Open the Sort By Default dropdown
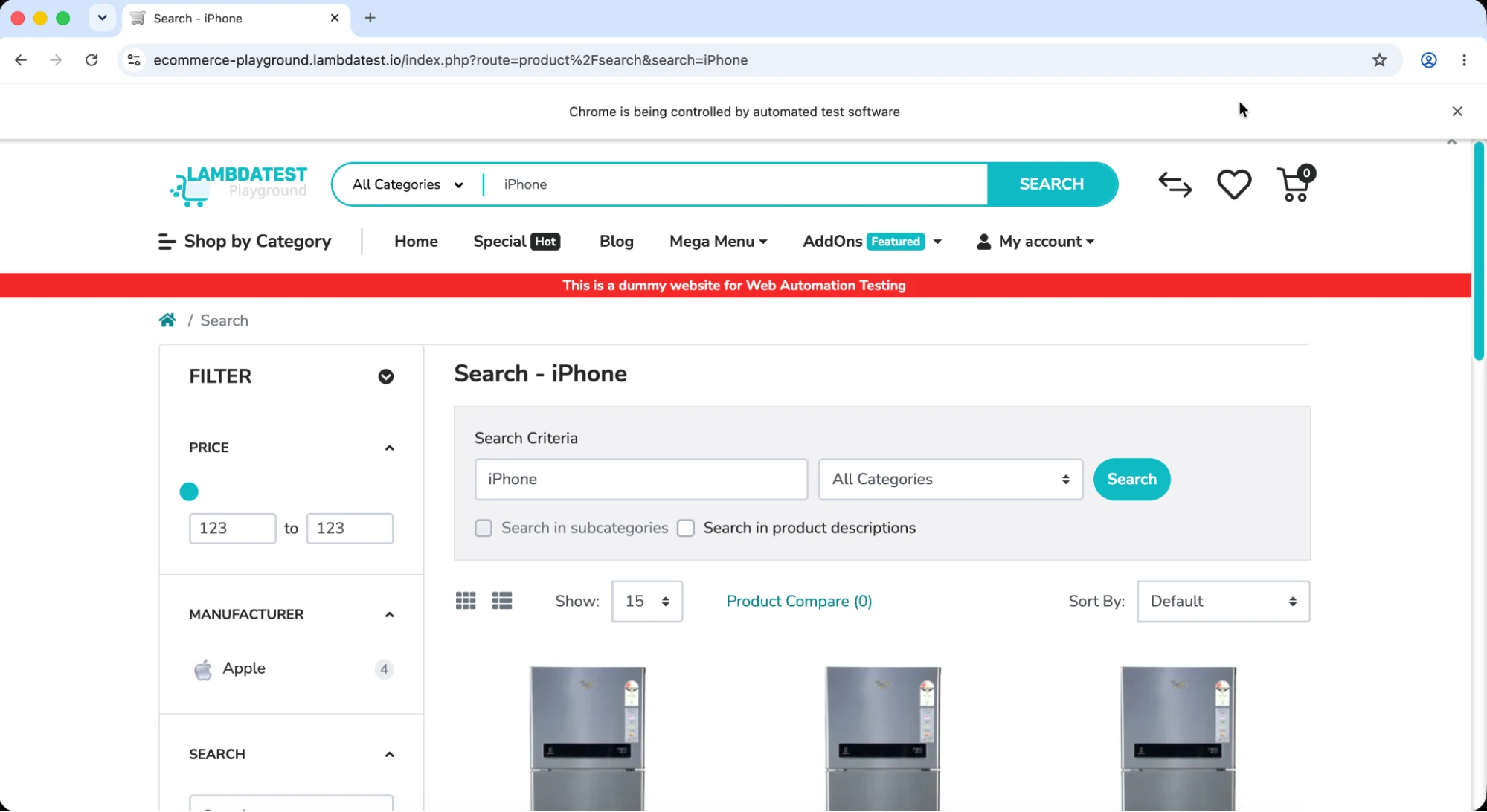1487x812 pixels. click(x=1223, y=602)
